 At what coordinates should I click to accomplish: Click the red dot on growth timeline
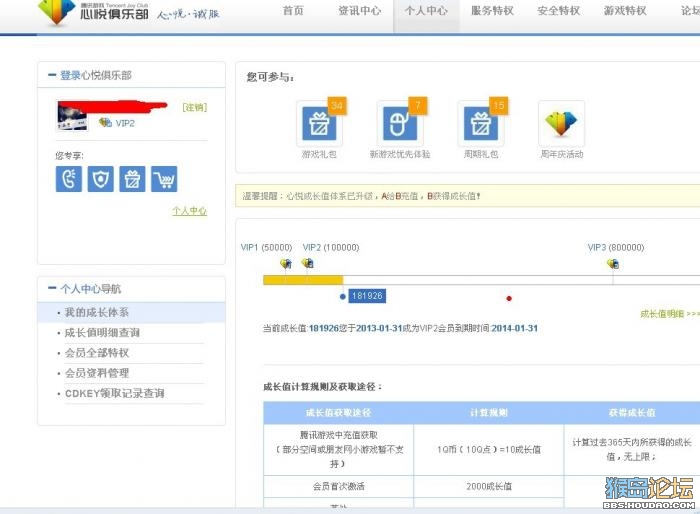[x=509, y=298]
